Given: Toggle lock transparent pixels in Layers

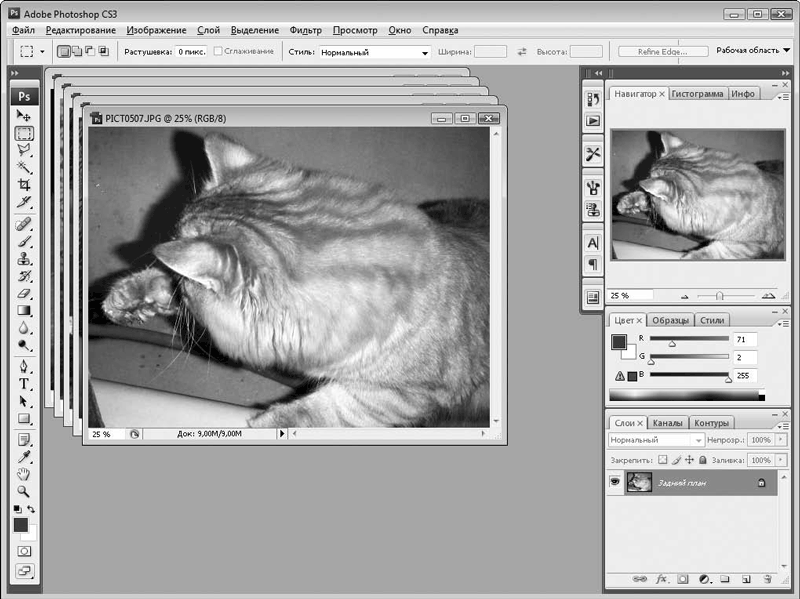Looking at the screenshot, I should [662, 460].
